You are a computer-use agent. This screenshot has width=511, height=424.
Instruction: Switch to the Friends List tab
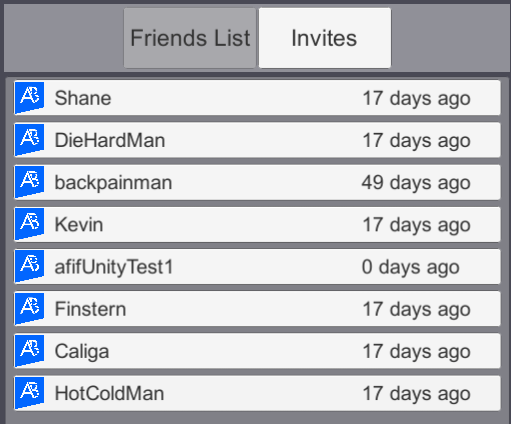tap(190, 38)
